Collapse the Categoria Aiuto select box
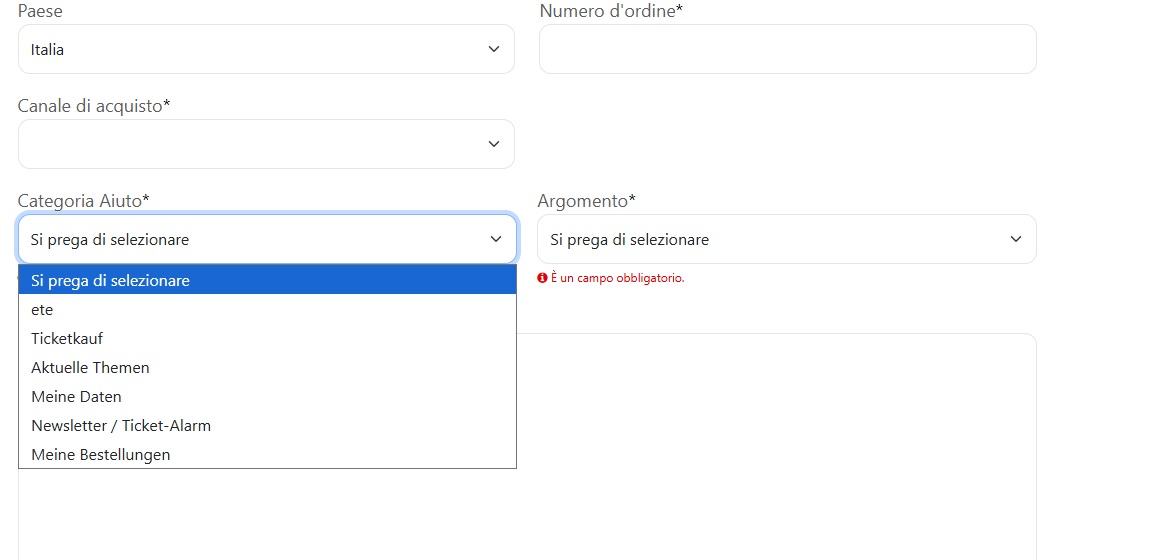The image size is (1154, 560). coord(267,239)
